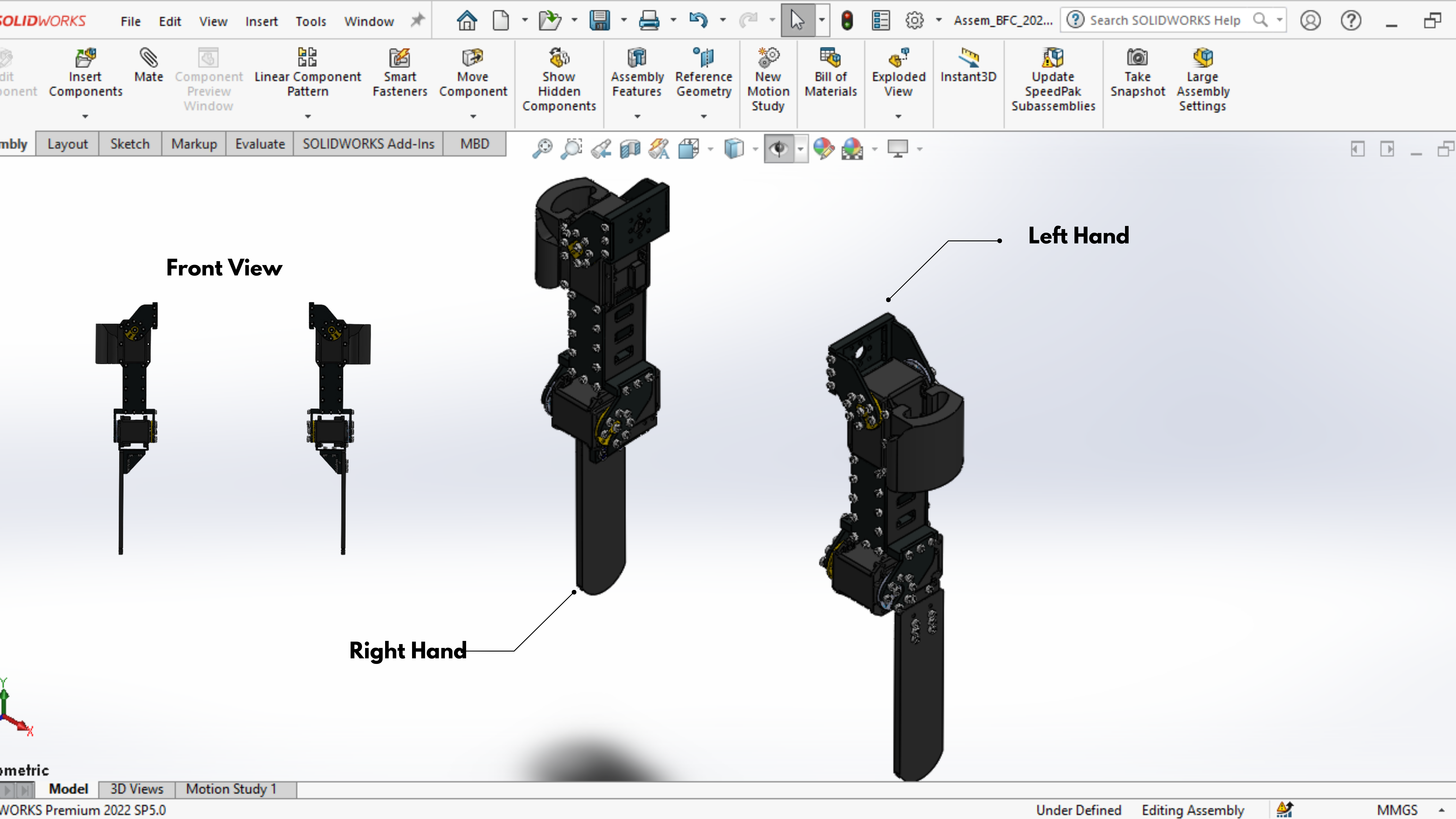Take Snapshot of the assembly
Image resolution: width=1456 pixels, height=819 pixels.
1137,73
